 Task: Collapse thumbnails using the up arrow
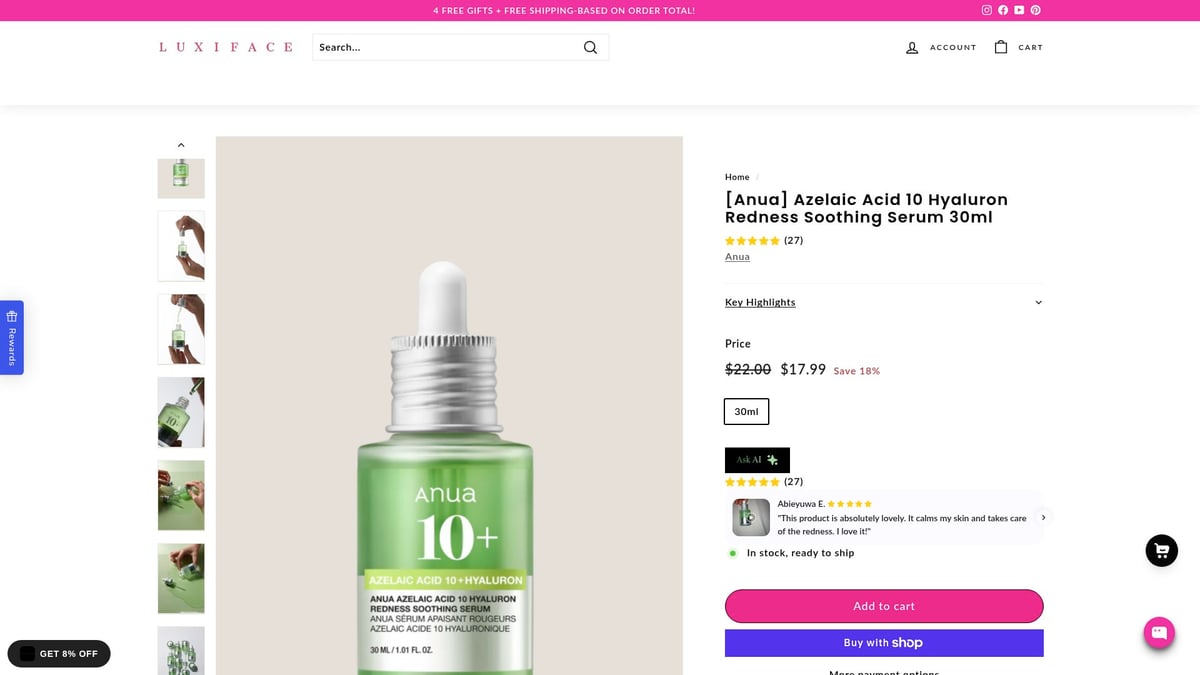tap(181, 144)
